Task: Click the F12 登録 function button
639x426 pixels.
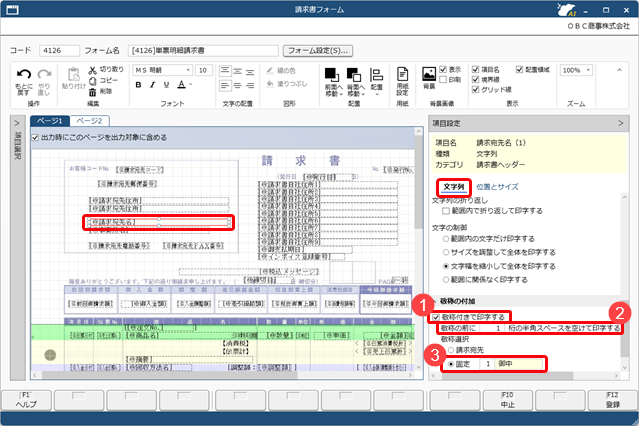Action: [x=613, y=400]
